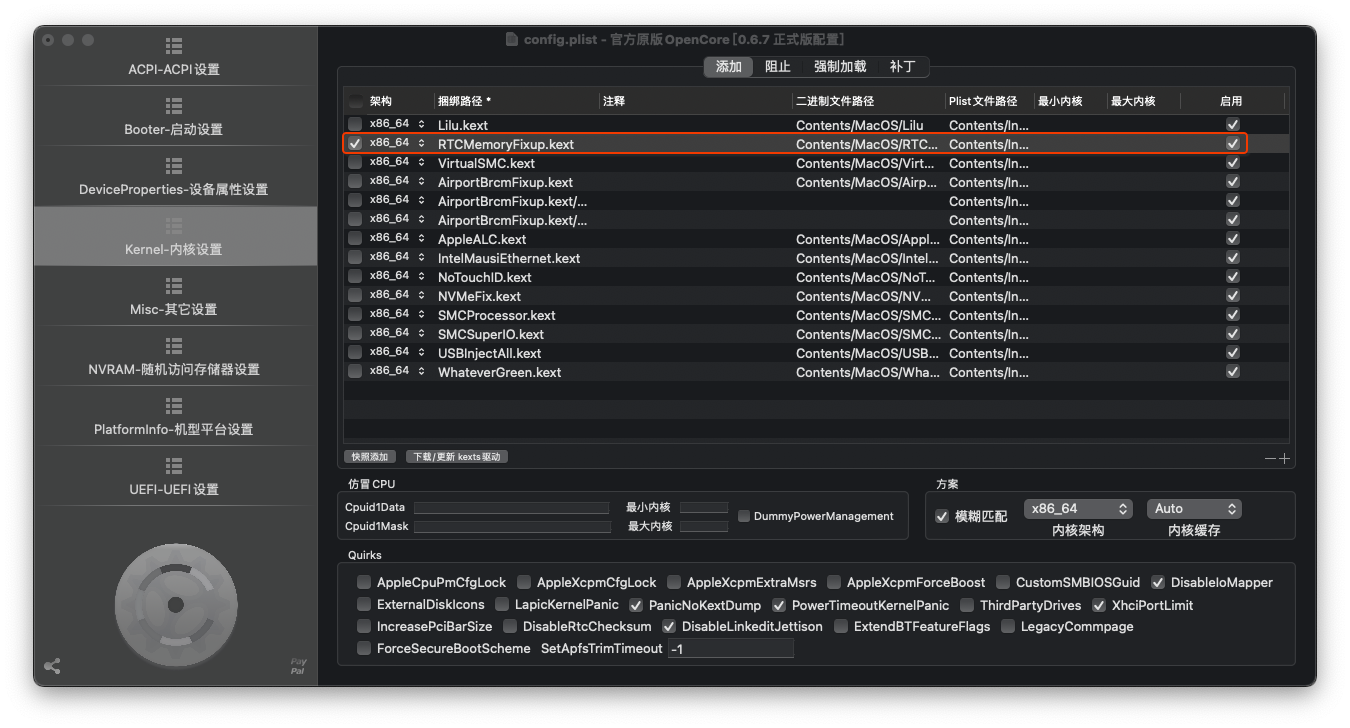Click the plus icon to add a kext row

coord(1284,459)
